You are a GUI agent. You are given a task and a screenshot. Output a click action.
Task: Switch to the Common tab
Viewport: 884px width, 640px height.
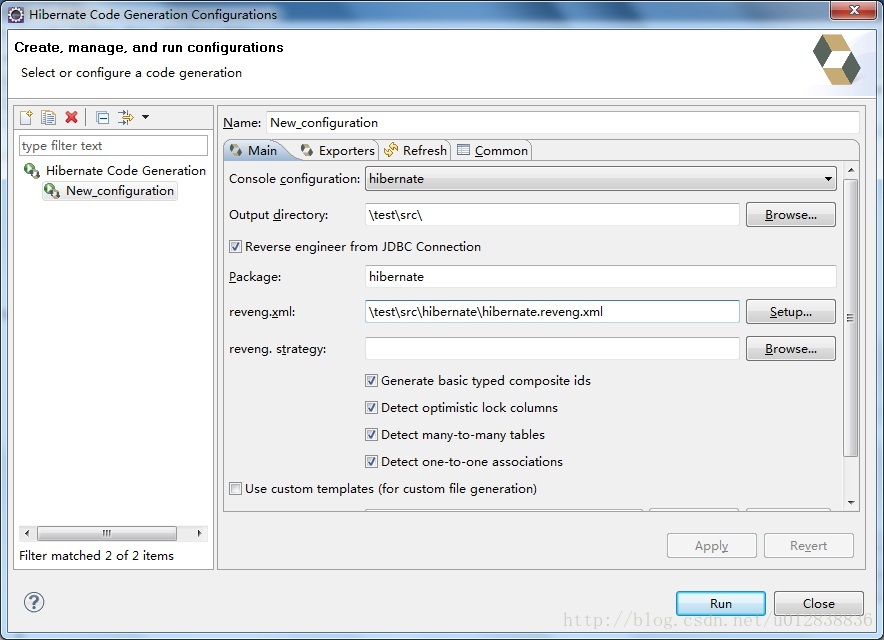pyautogui.click(x=493, y=151)
